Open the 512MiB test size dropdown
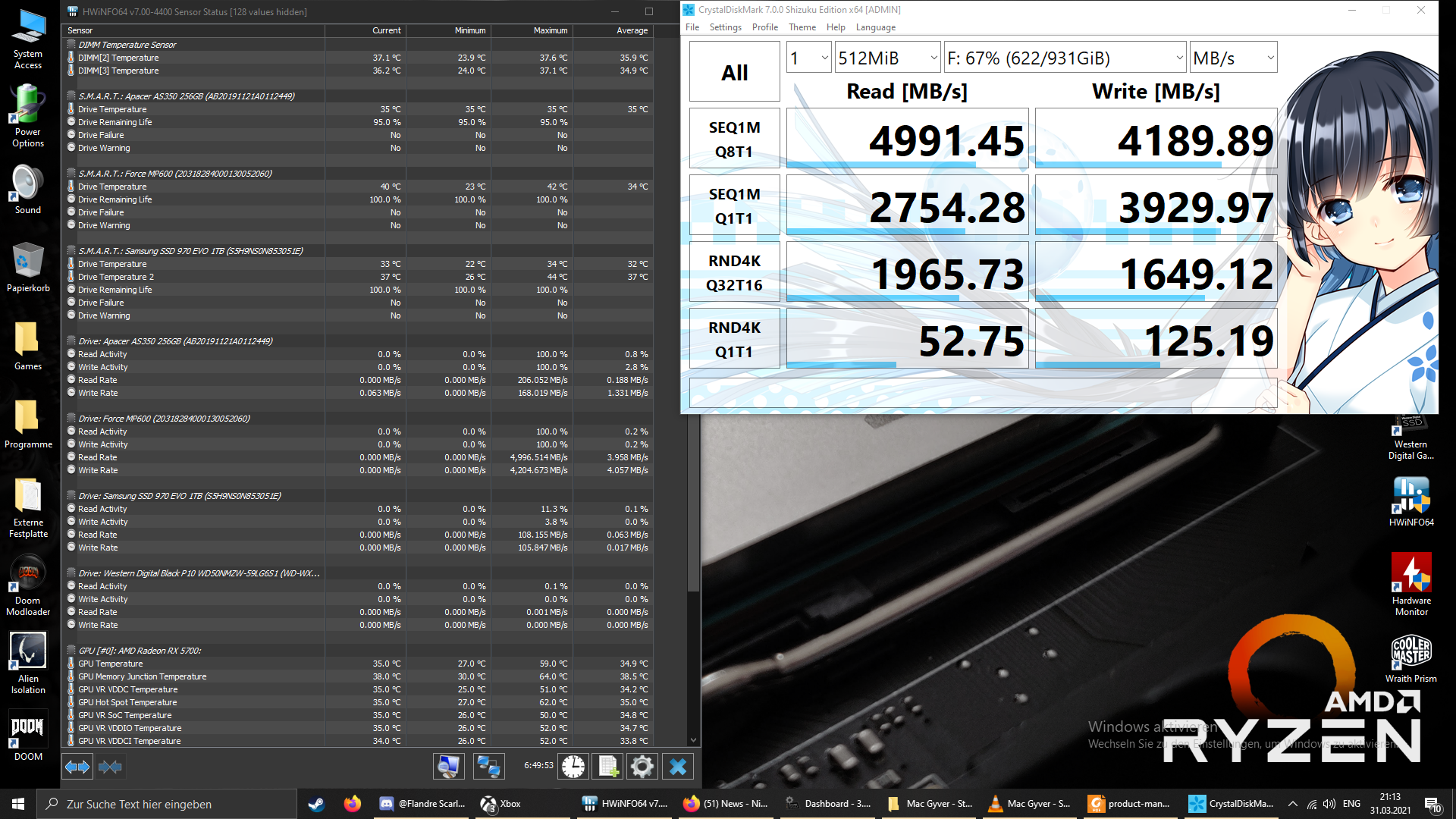1456x819 pixels. click(x=887, y=58)
